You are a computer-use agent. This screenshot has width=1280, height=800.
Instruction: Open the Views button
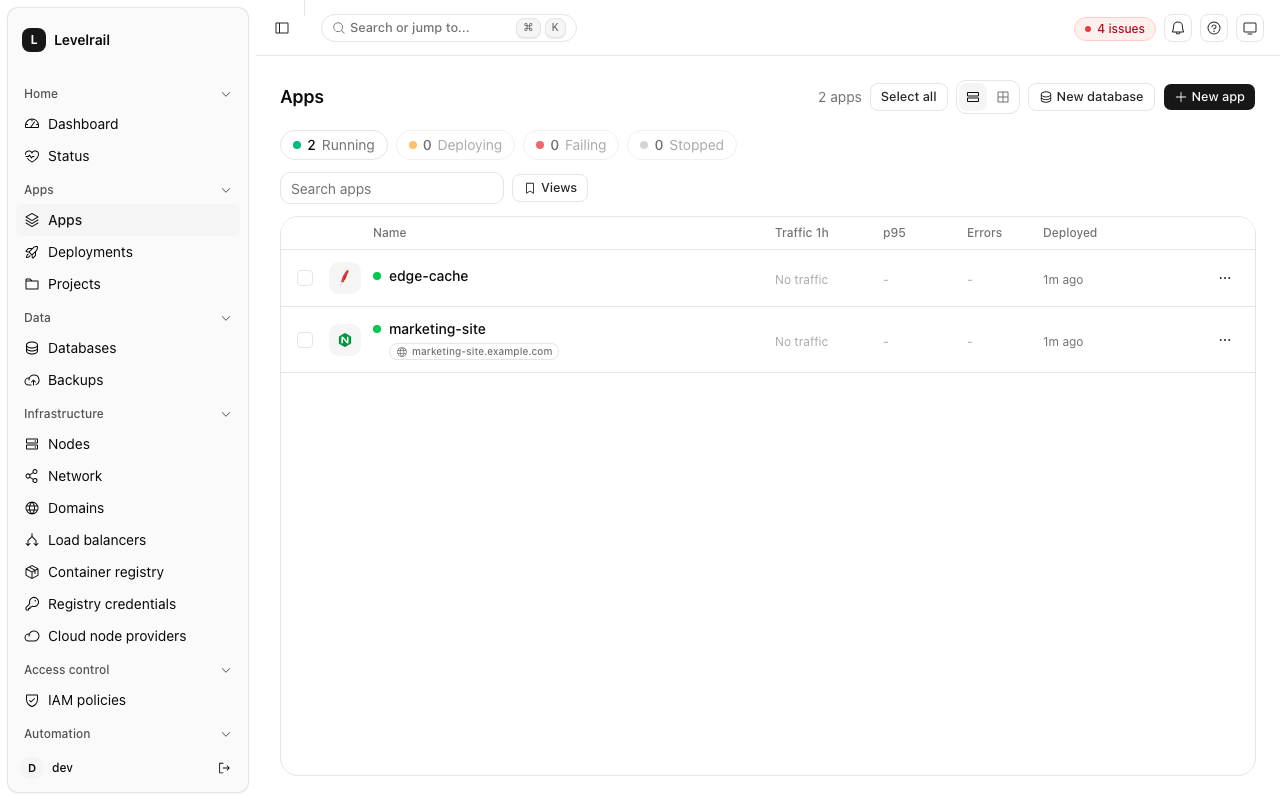point(550,188)
